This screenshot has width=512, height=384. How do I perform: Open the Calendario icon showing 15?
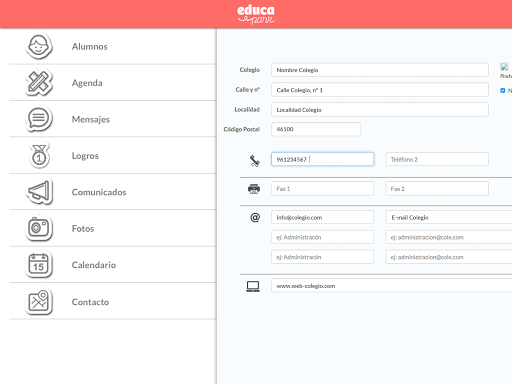click(x=39, y=265)
